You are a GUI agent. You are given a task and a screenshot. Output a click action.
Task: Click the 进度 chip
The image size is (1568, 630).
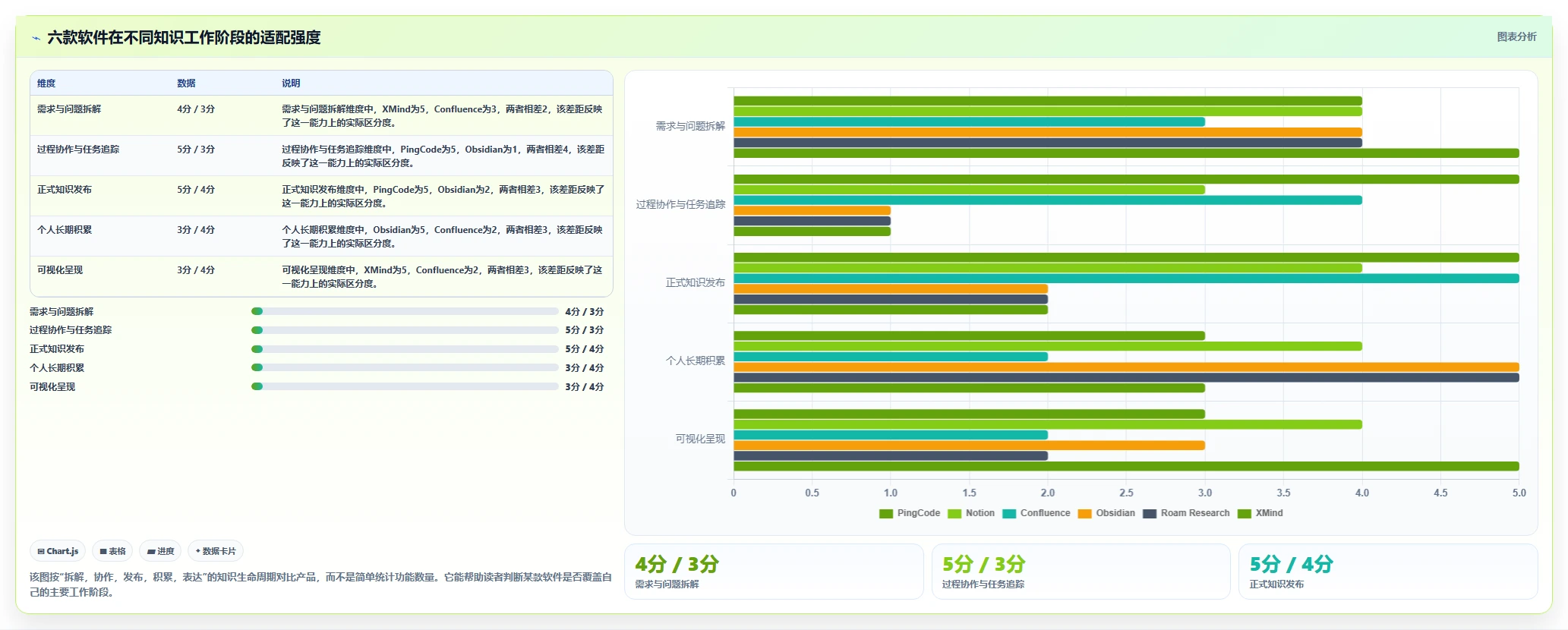(x=160, y=551)
